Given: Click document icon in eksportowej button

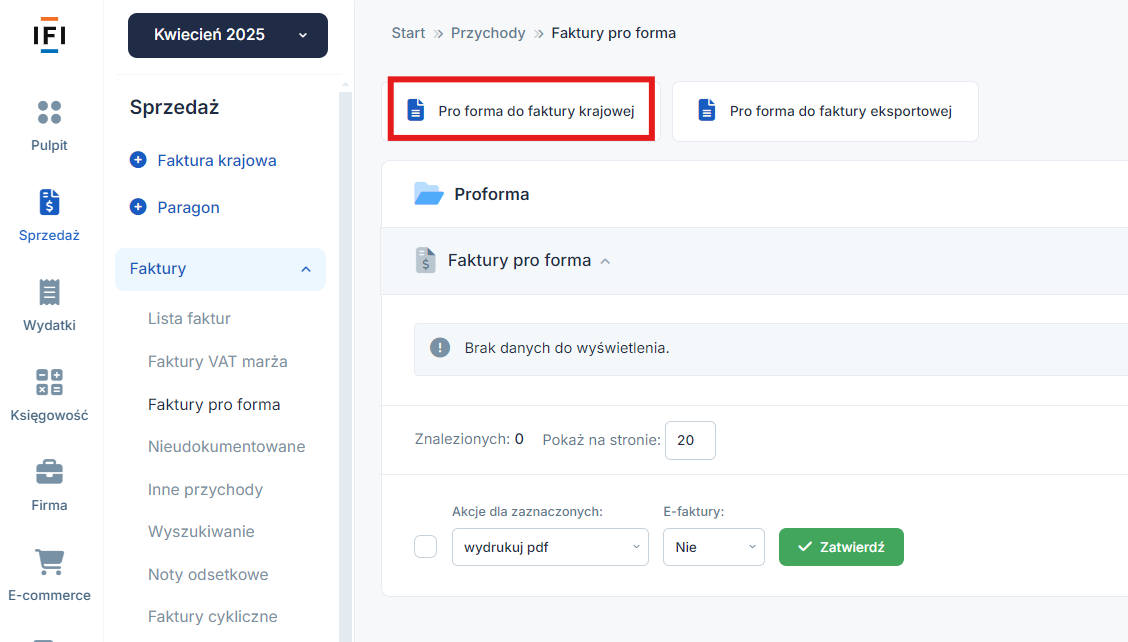Looking at the screenshot, I should (706, 110).
